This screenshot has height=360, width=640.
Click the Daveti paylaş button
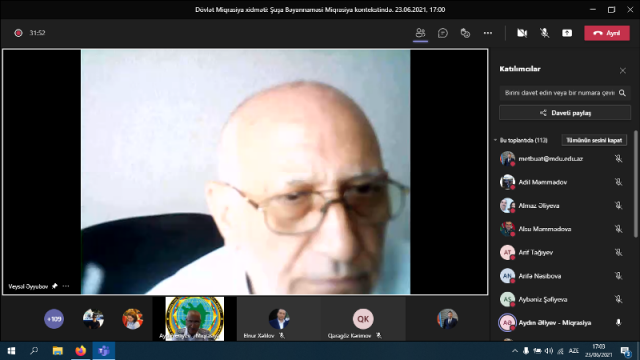coord(565,113)
